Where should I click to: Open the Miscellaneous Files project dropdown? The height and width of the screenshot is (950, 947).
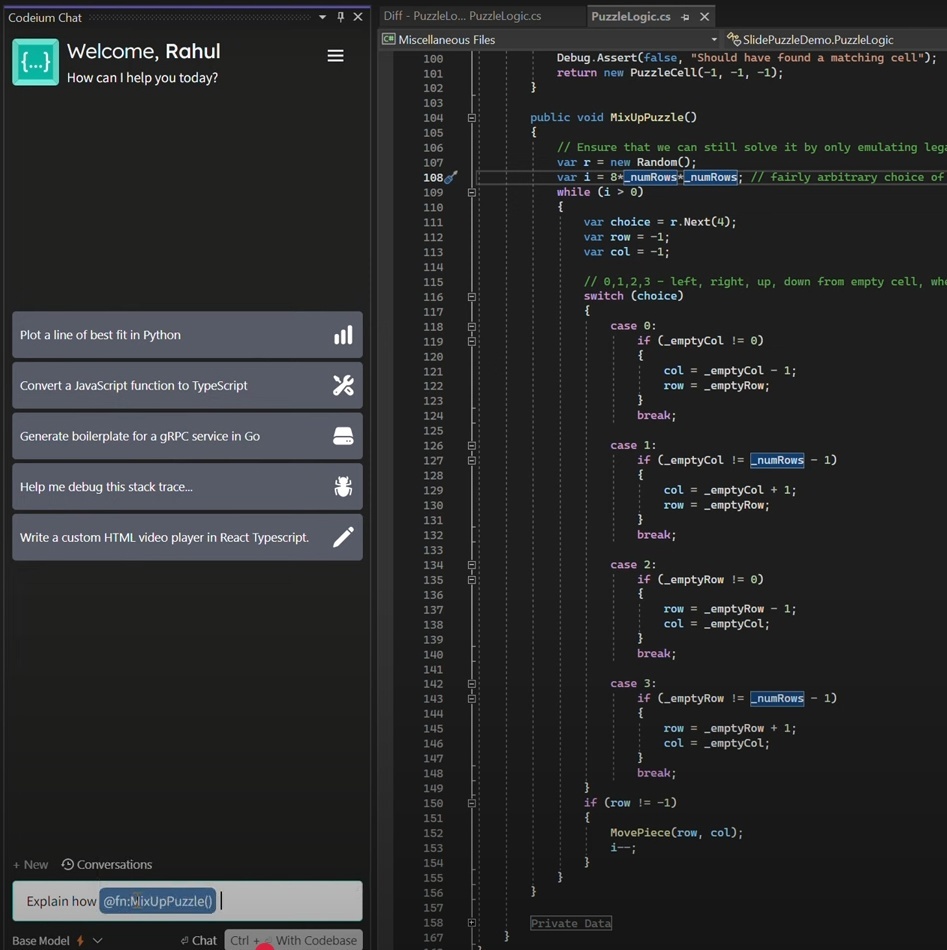(x=714, y=40)
